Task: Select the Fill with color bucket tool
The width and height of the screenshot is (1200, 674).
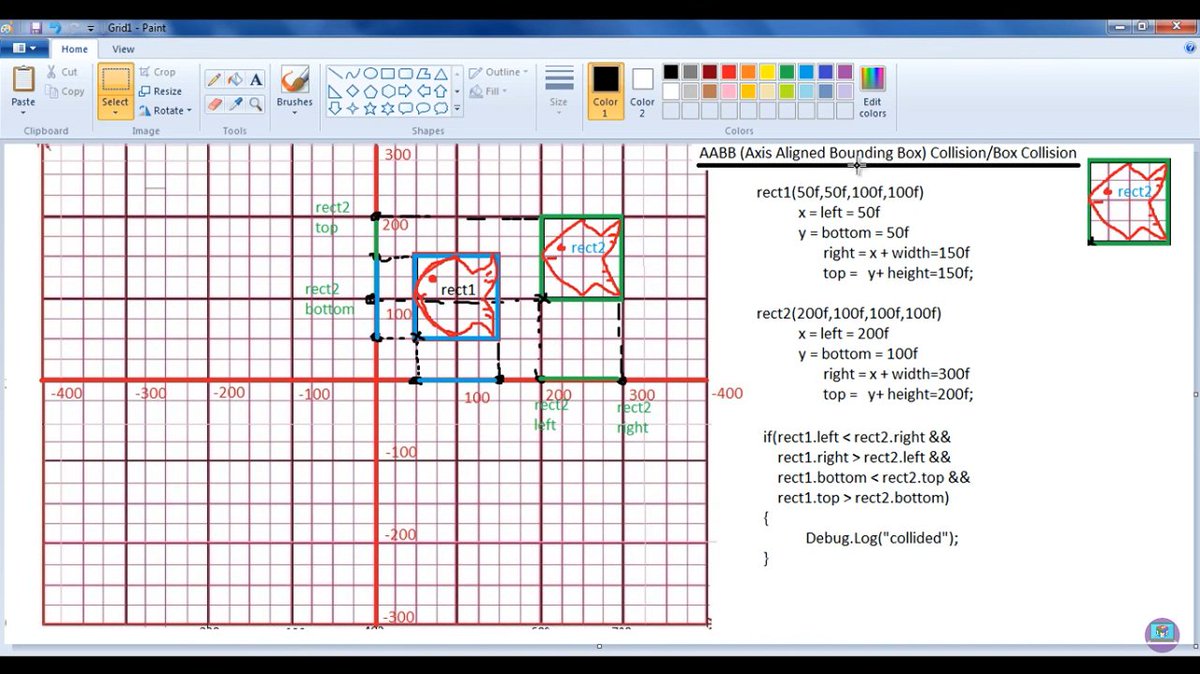Action: tap(235, 79)
